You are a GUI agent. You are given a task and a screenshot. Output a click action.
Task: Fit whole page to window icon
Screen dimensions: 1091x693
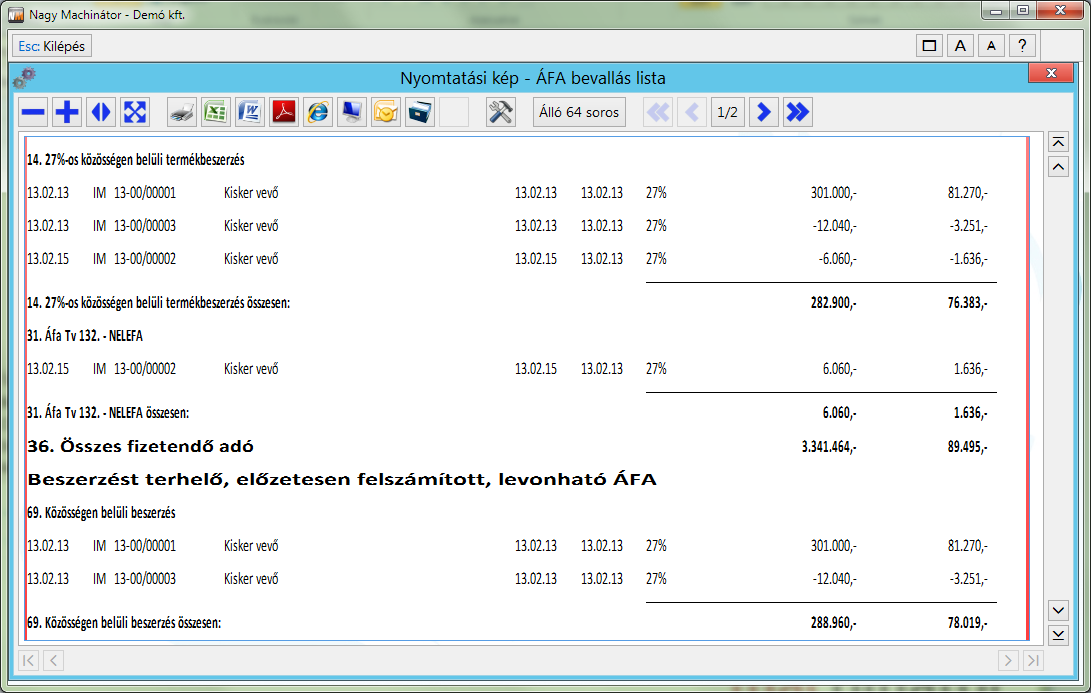pyautogui.click(x=135, y=112)
